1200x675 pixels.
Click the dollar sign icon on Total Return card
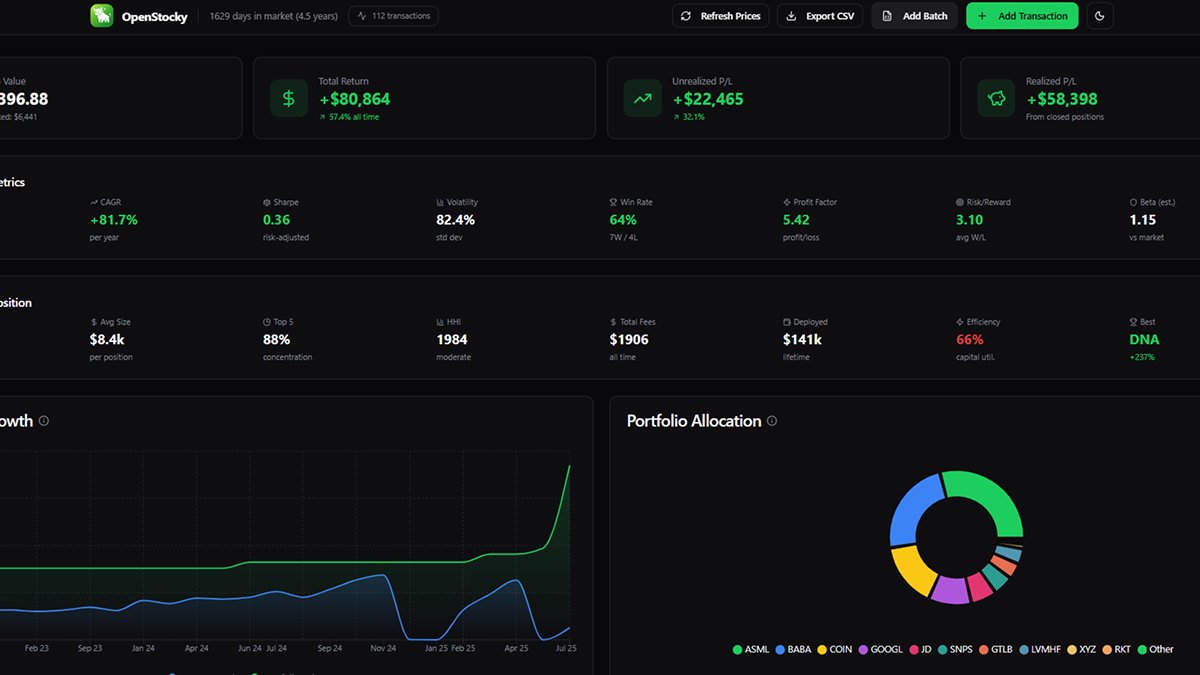click(288, 98)
